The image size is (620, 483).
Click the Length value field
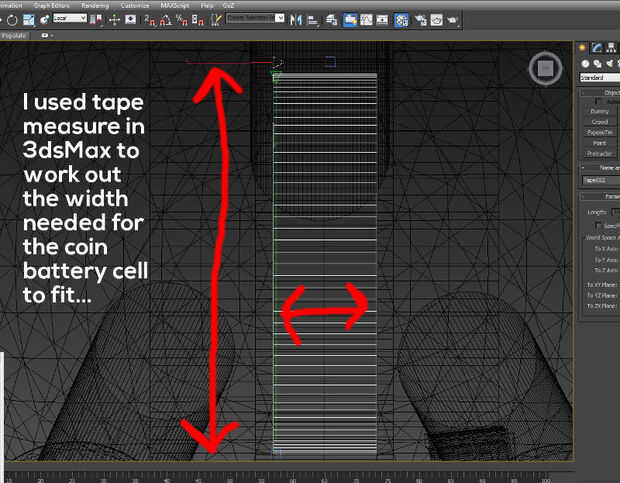(x=616, y=212)
